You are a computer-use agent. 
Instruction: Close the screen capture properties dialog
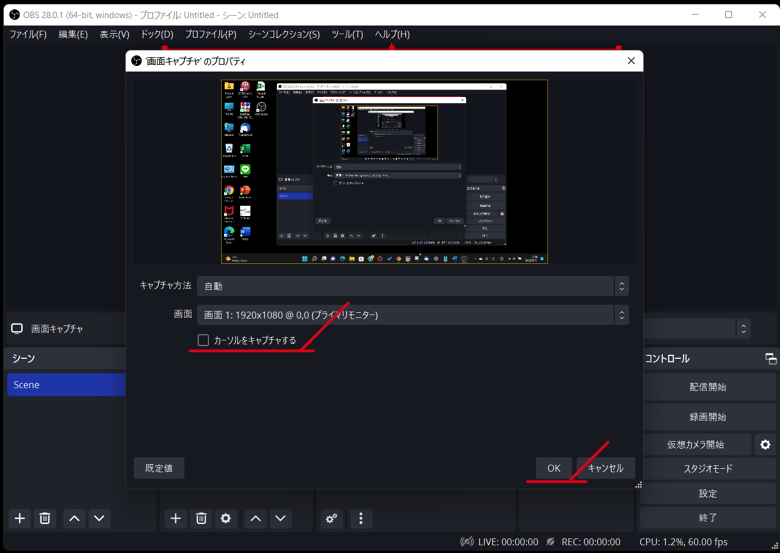(x=631, y=61)
